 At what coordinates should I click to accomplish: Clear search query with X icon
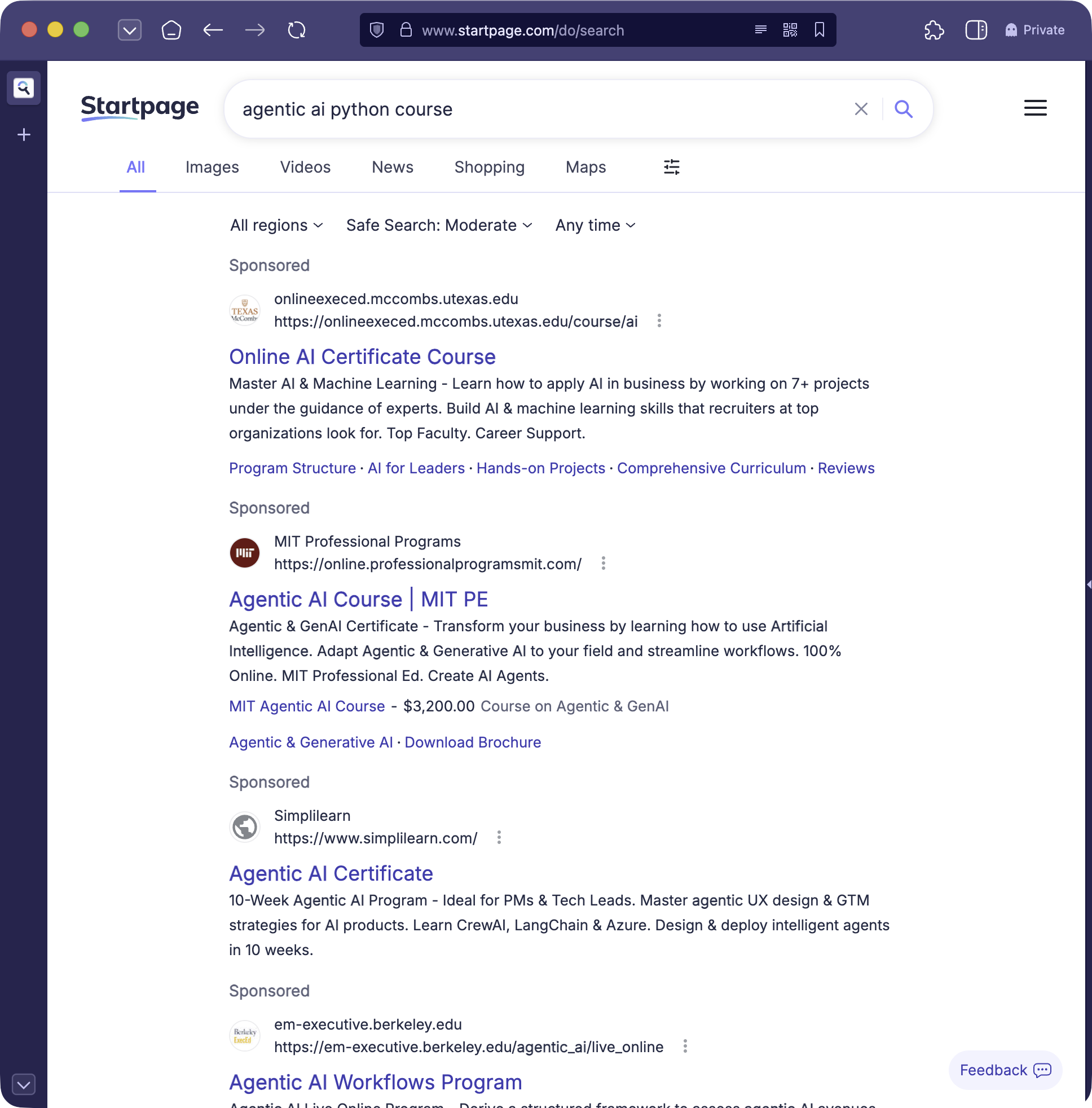[860, 109]
